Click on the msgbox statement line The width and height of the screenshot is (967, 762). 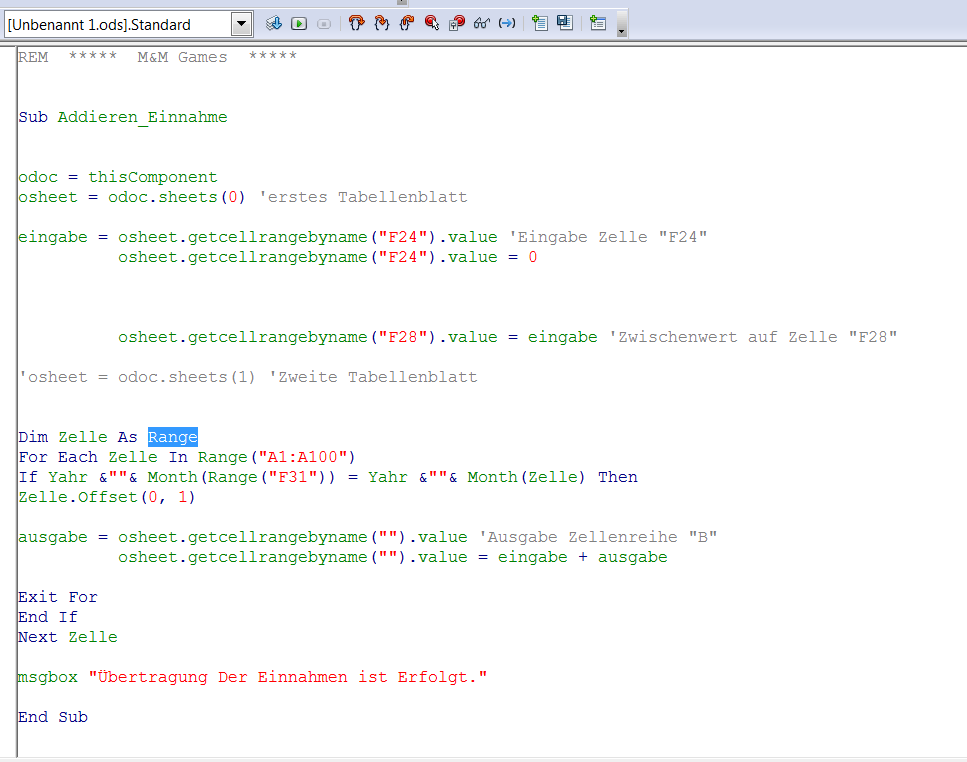(252, 677)
